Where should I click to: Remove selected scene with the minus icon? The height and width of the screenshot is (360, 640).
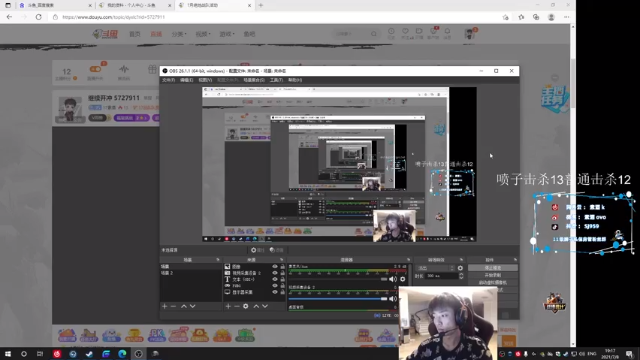[x=173, y=306]
